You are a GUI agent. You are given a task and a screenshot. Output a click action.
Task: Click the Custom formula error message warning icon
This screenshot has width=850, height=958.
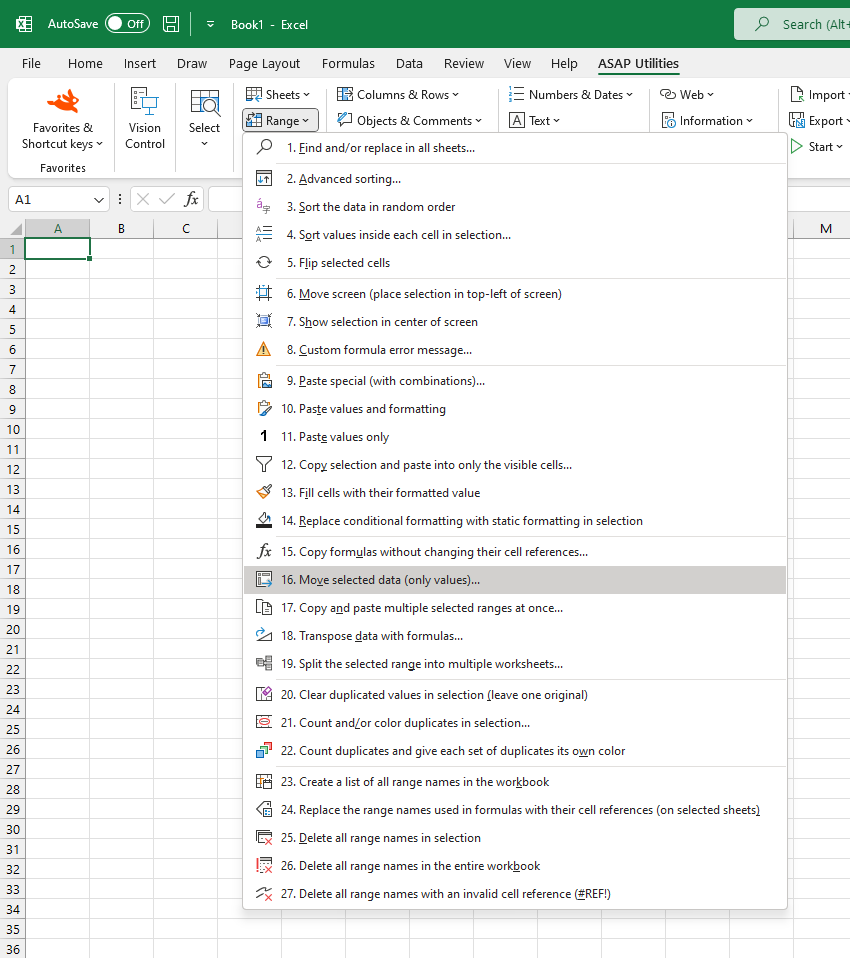tap(263, 349)
